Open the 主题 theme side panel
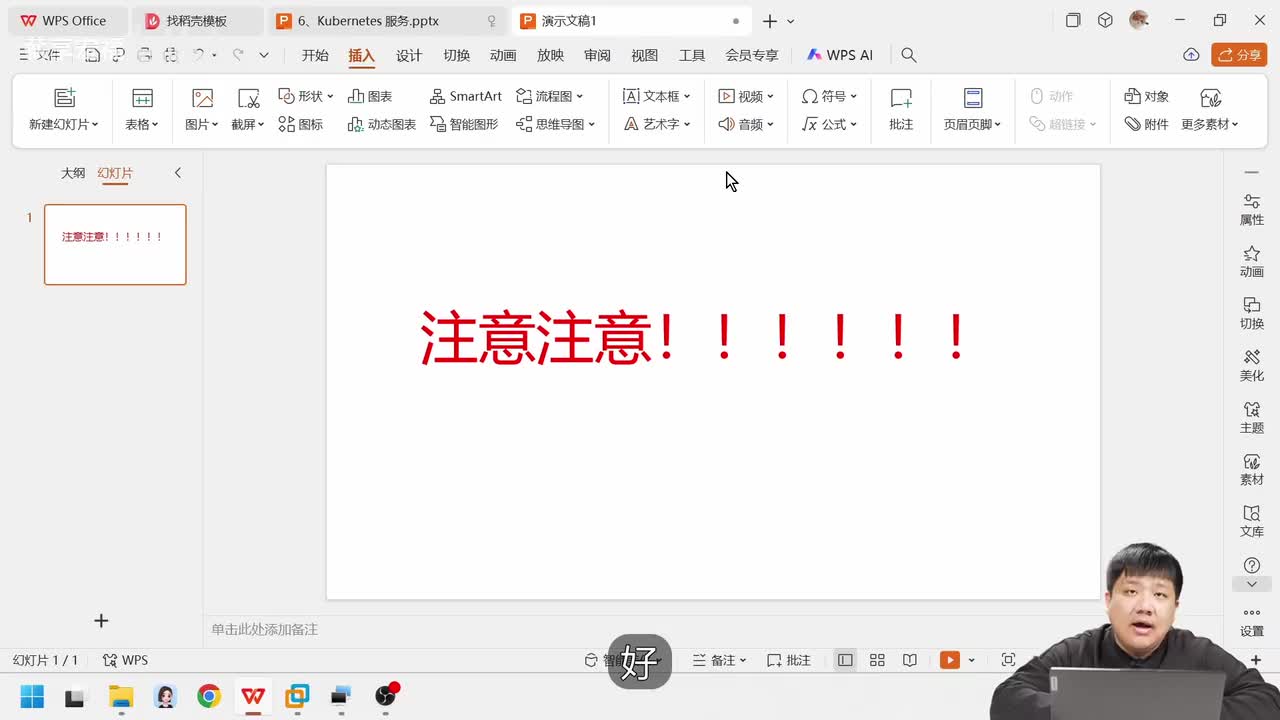 pos(1252,418)
